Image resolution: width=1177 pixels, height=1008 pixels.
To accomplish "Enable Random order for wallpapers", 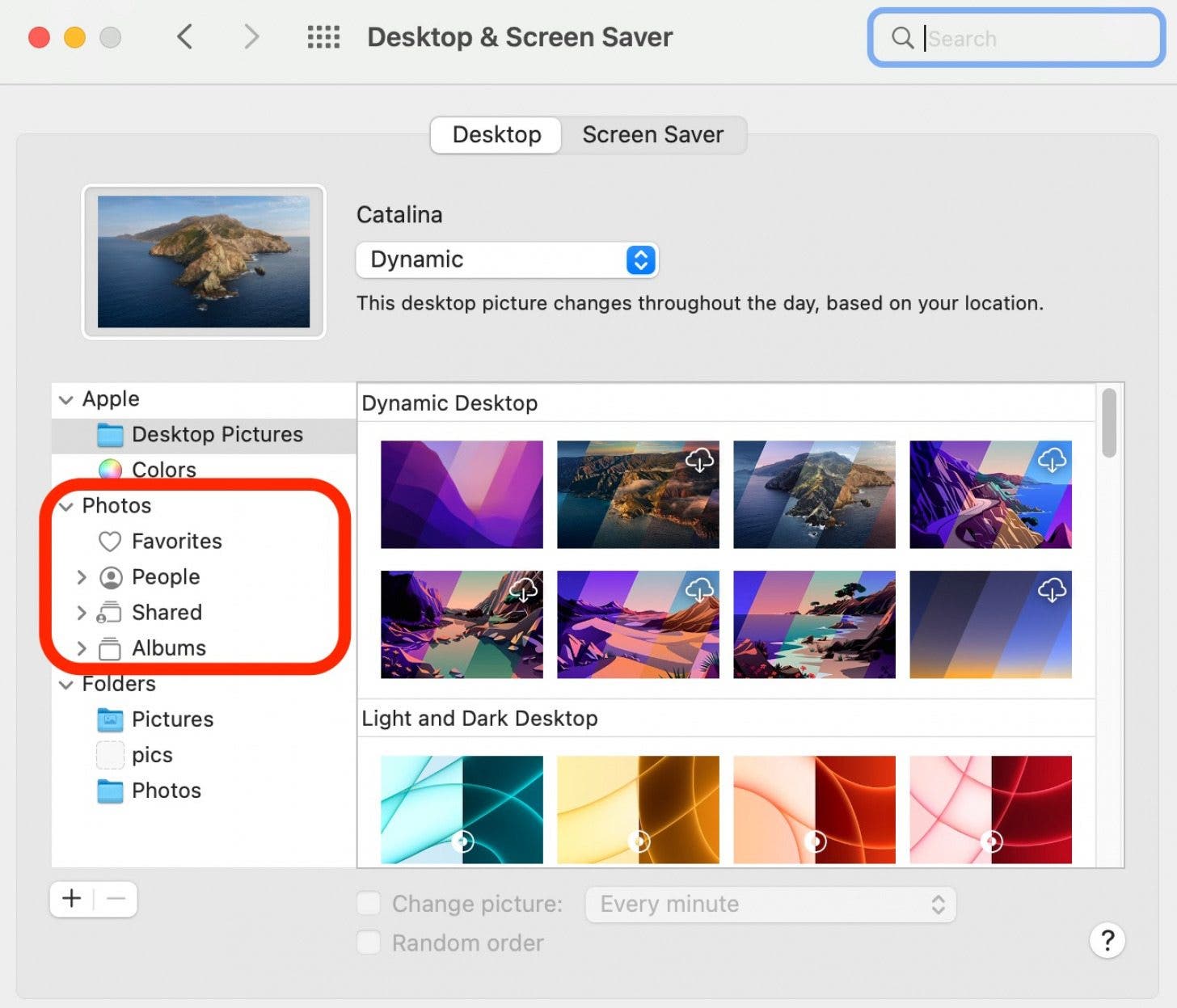I will [369, 942].
